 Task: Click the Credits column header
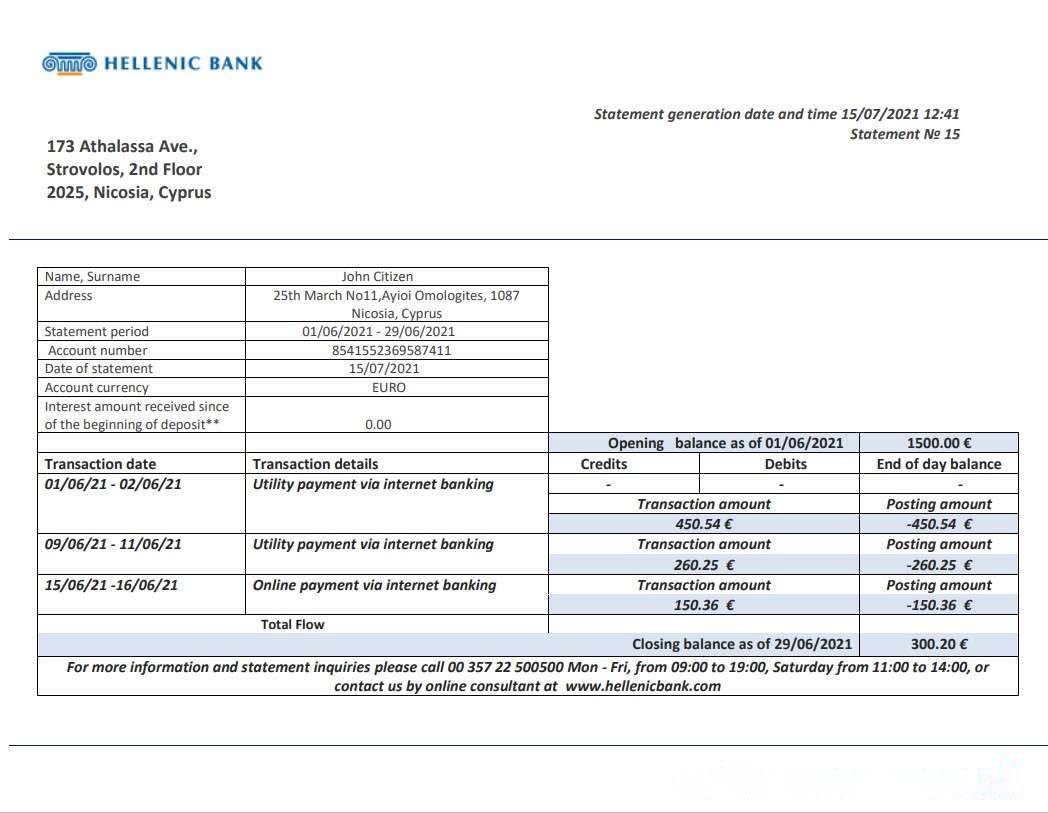[x=604, y=464]
